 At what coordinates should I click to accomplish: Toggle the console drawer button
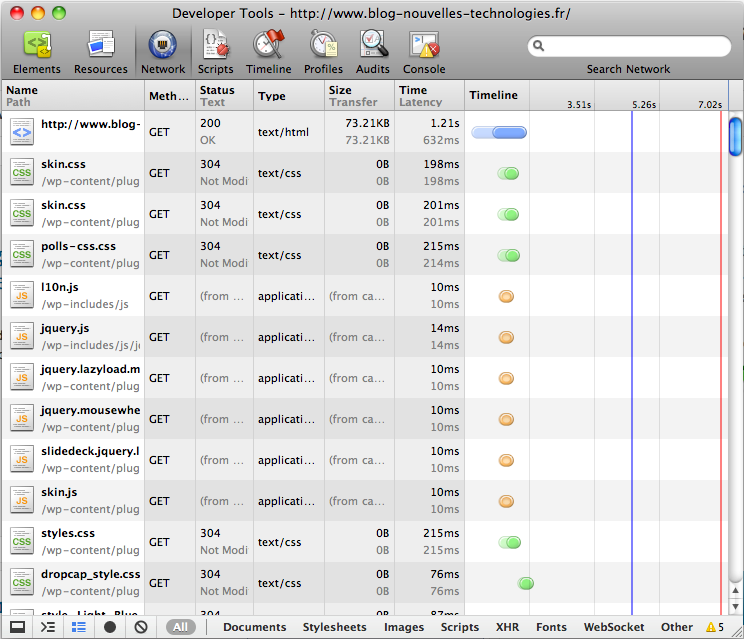pyautogui.click(x=47, y=627)
